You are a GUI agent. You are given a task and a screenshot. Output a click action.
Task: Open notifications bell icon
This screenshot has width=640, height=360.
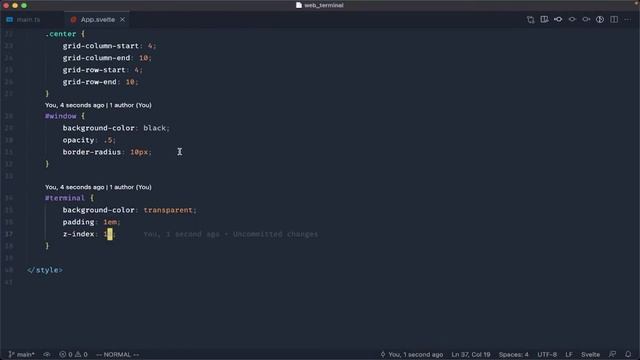[x=628, y=354]
